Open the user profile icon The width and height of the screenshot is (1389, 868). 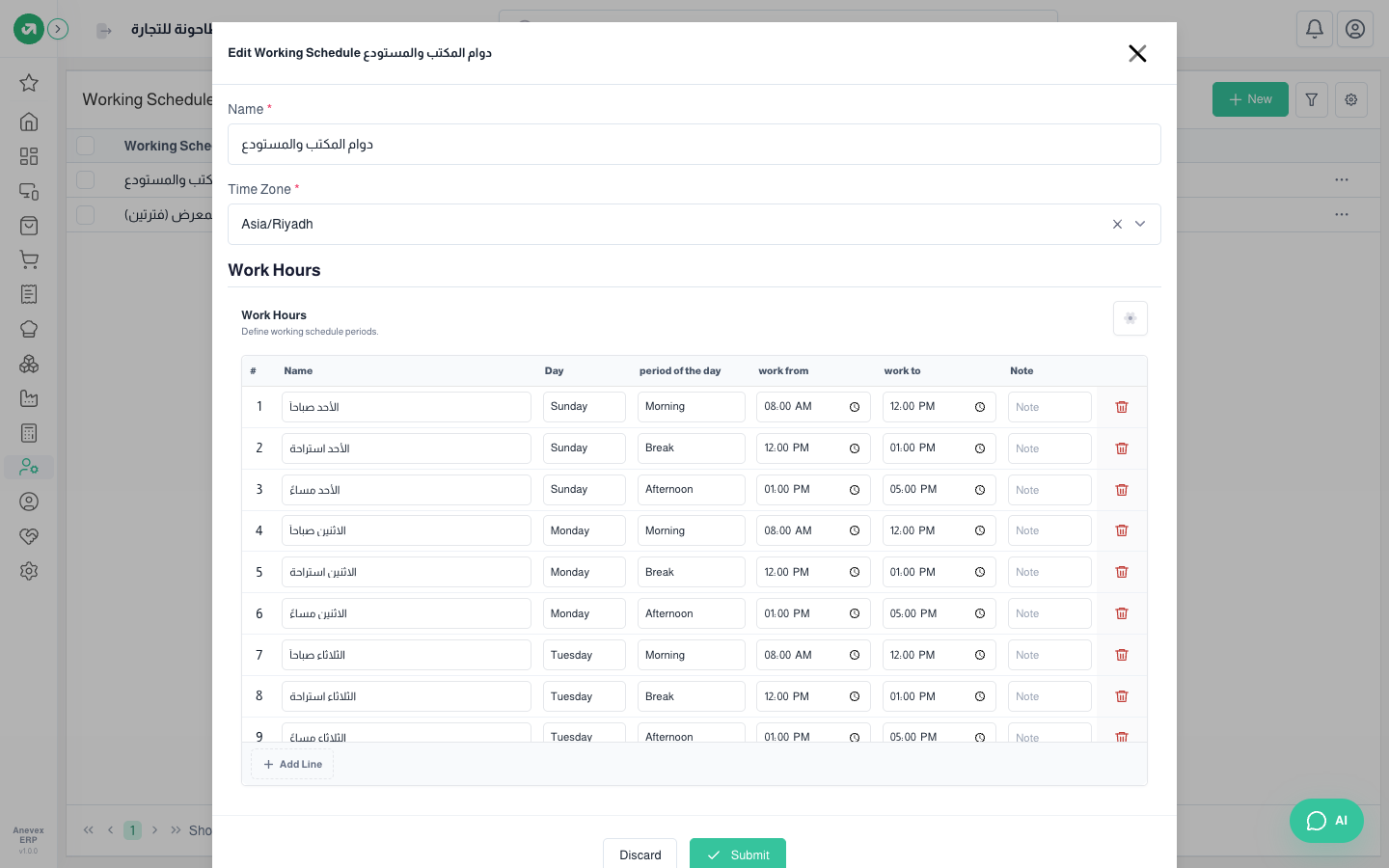tap(1355, 29)
